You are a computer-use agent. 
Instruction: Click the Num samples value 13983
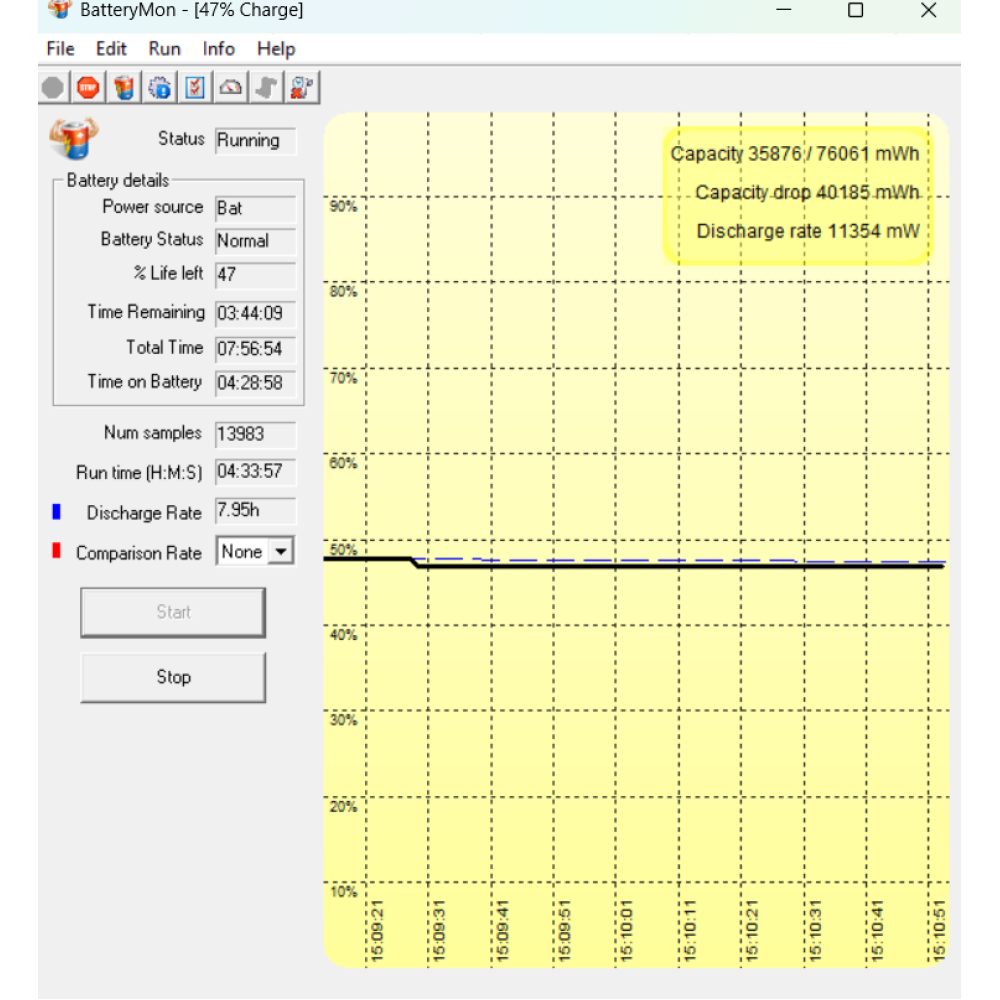click(x=255, y=434)
